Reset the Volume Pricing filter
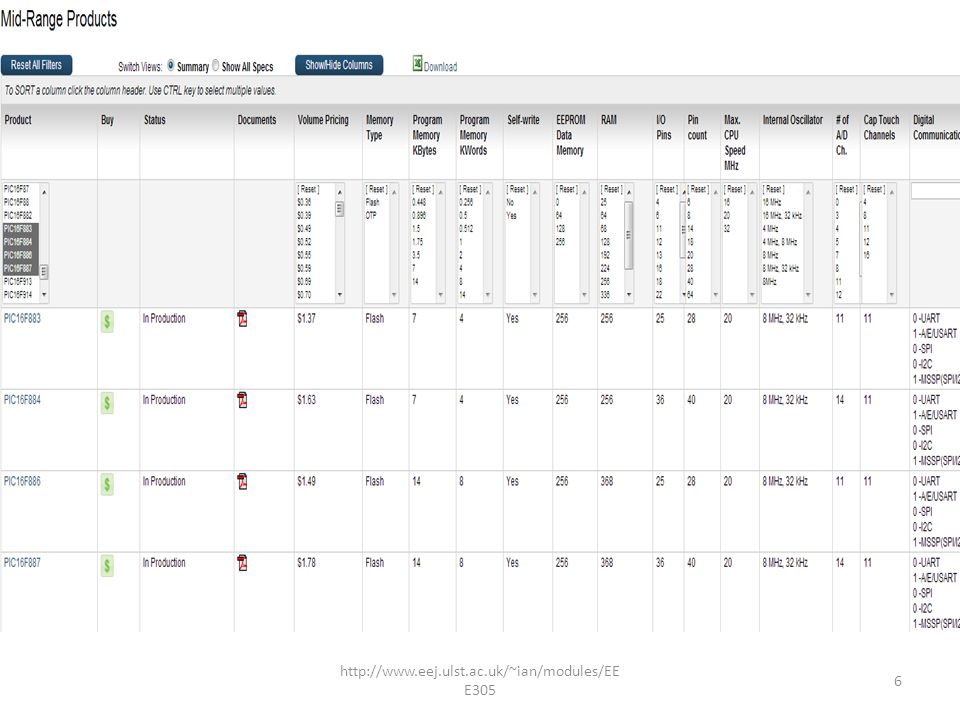 click(x=308, y=189)
